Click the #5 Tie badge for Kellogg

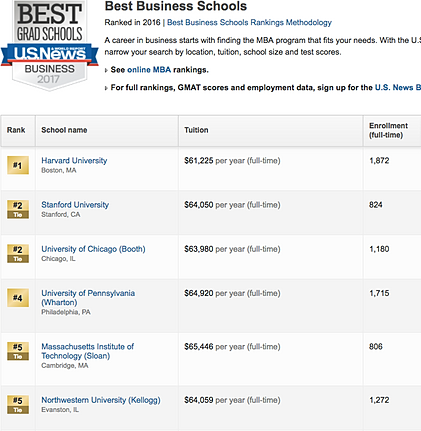click(18, 405)
